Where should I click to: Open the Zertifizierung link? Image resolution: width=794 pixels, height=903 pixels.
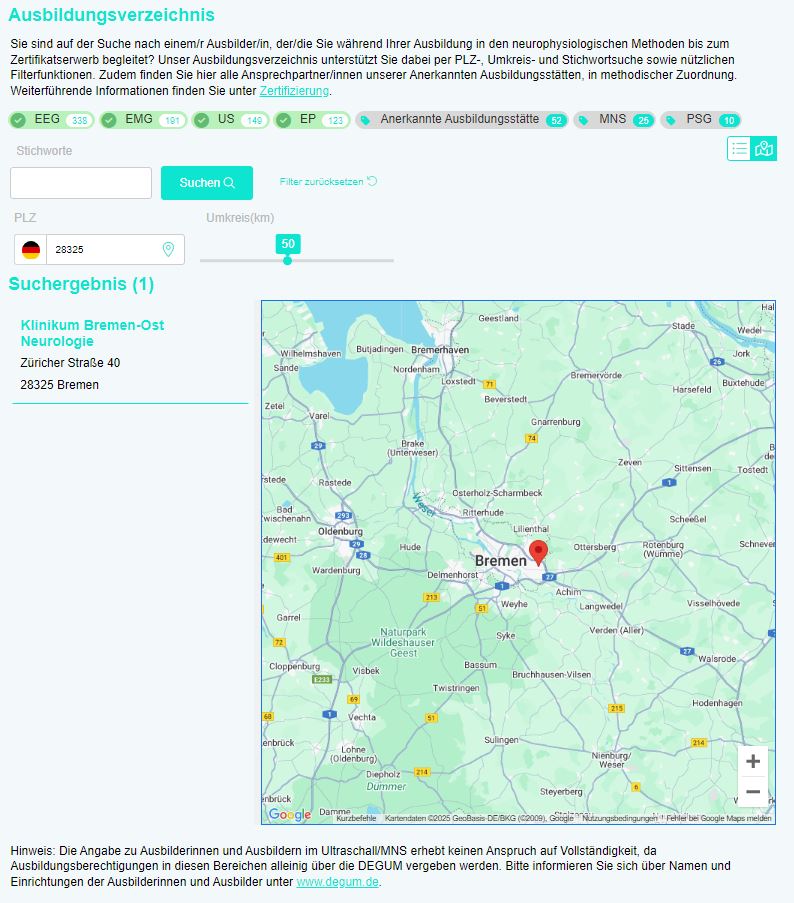[x=294, y=91]
